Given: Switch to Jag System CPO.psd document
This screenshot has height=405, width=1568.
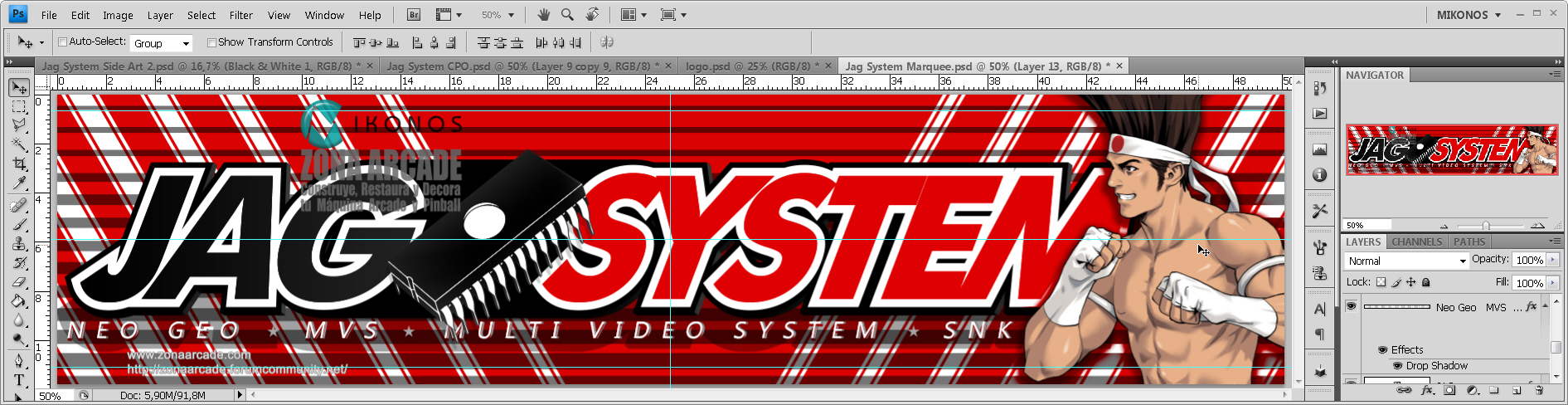Looking at the screenshot, I should 522,66.
